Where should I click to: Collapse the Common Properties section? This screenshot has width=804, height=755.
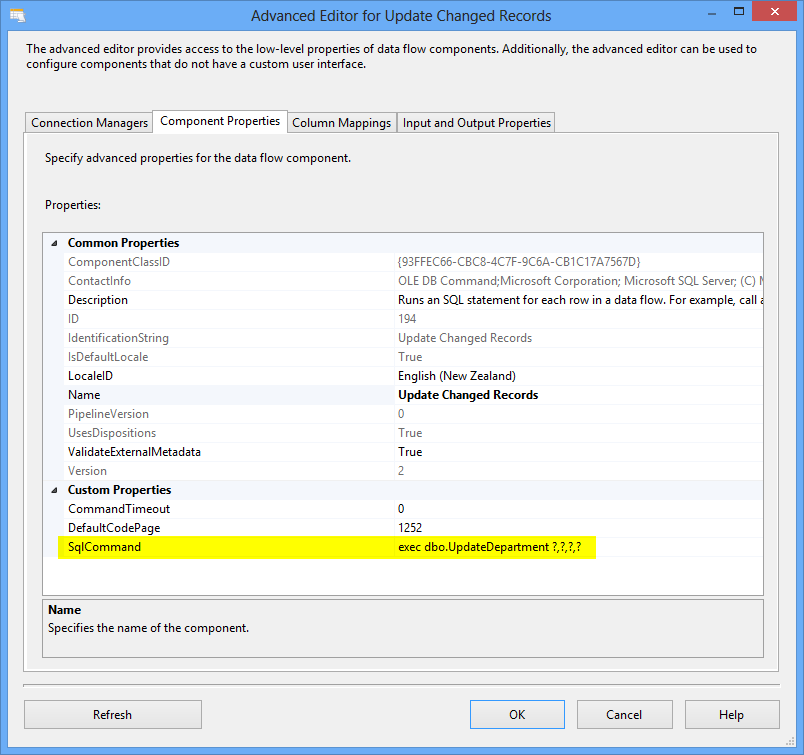coord(52,243)
